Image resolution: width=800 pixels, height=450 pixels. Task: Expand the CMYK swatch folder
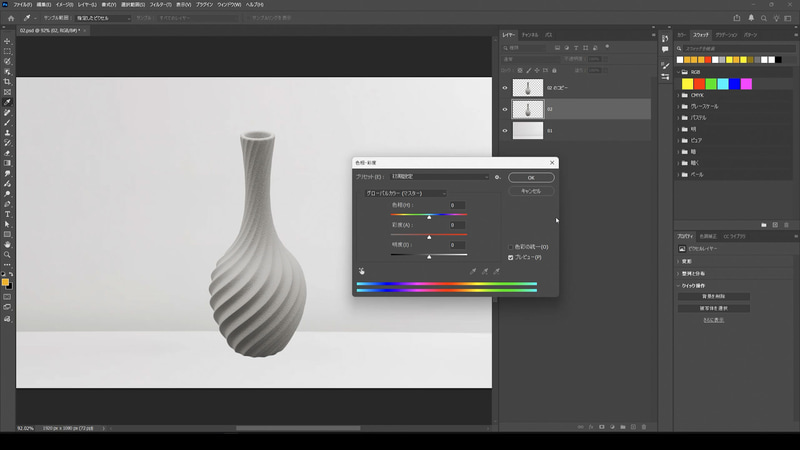click(677, 94)
